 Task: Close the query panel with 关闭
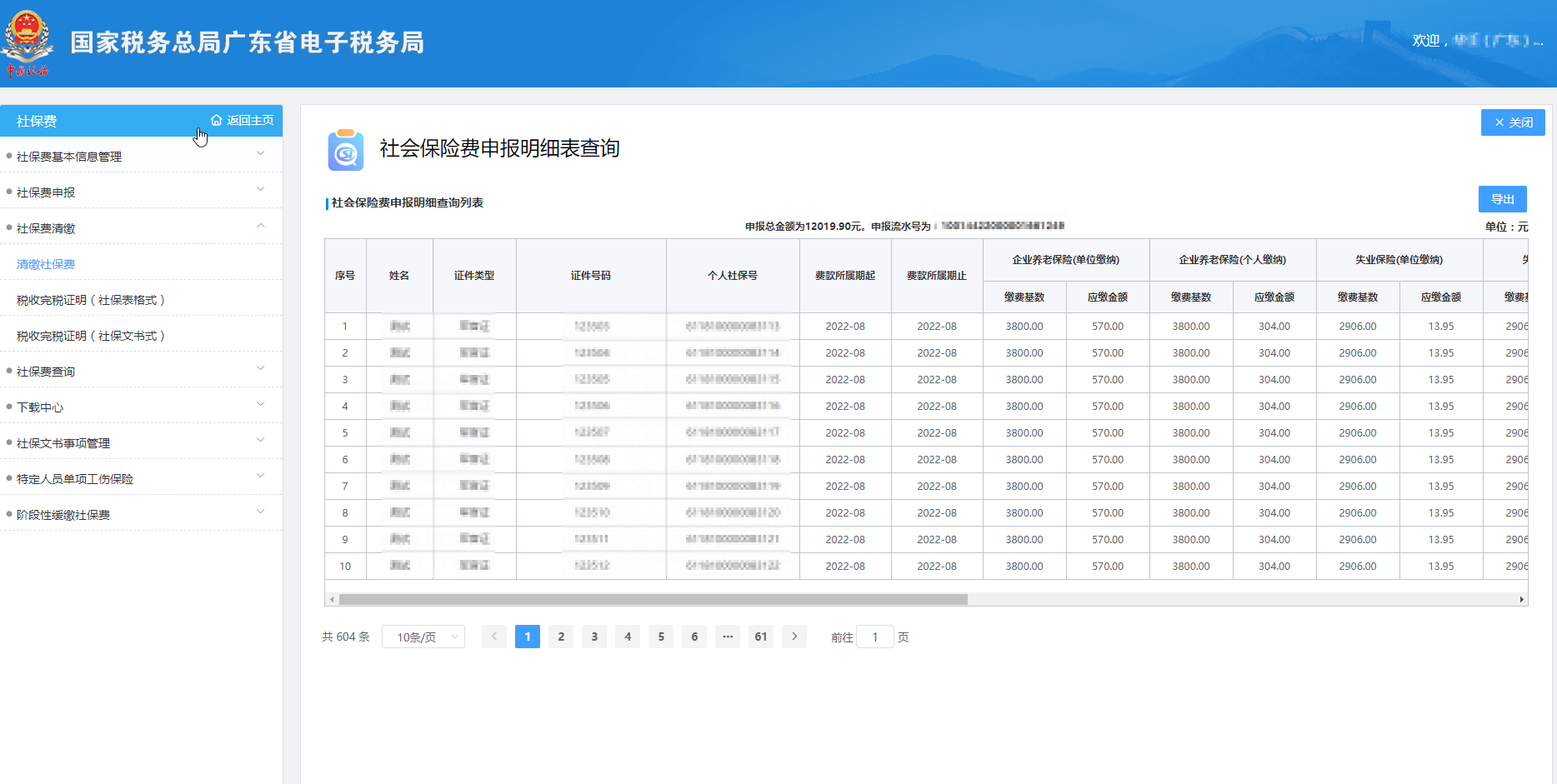click(x=1513, y=122)
